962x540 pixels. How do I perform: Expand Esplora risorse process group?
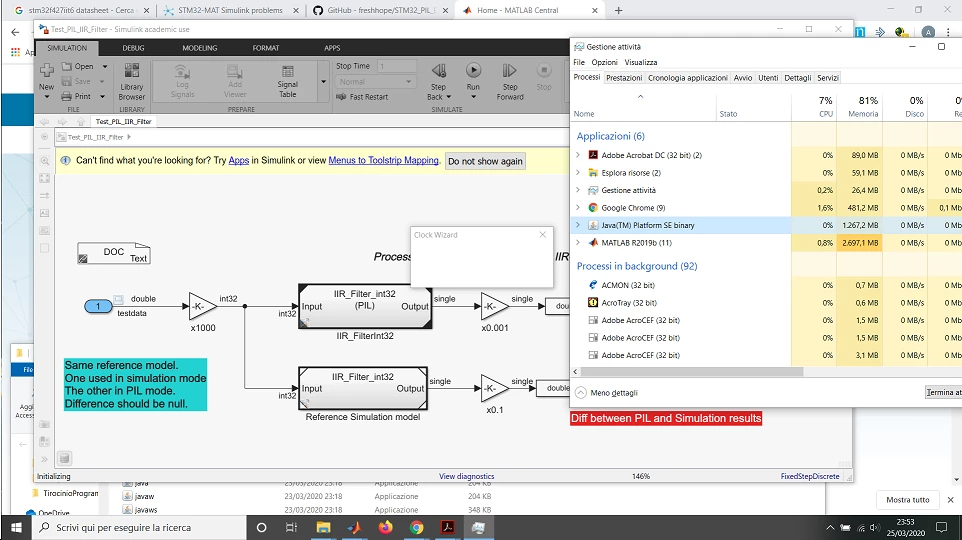[x=578, y=172]
